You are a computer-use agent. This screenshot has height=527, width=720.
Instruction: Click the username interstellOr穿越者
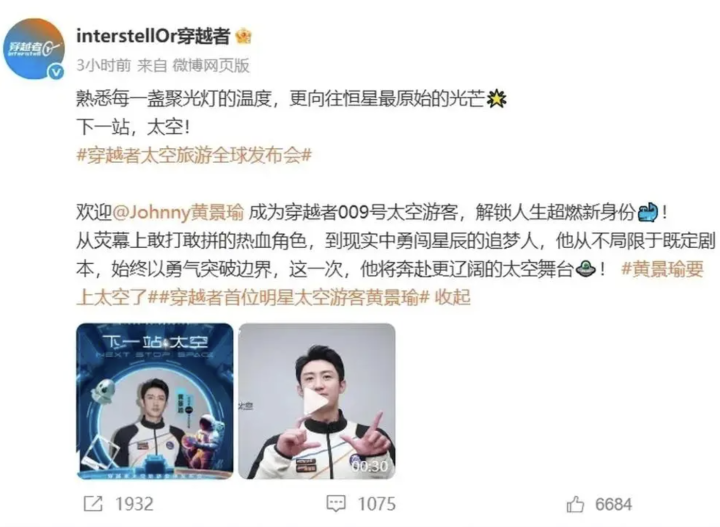(153, 36)
